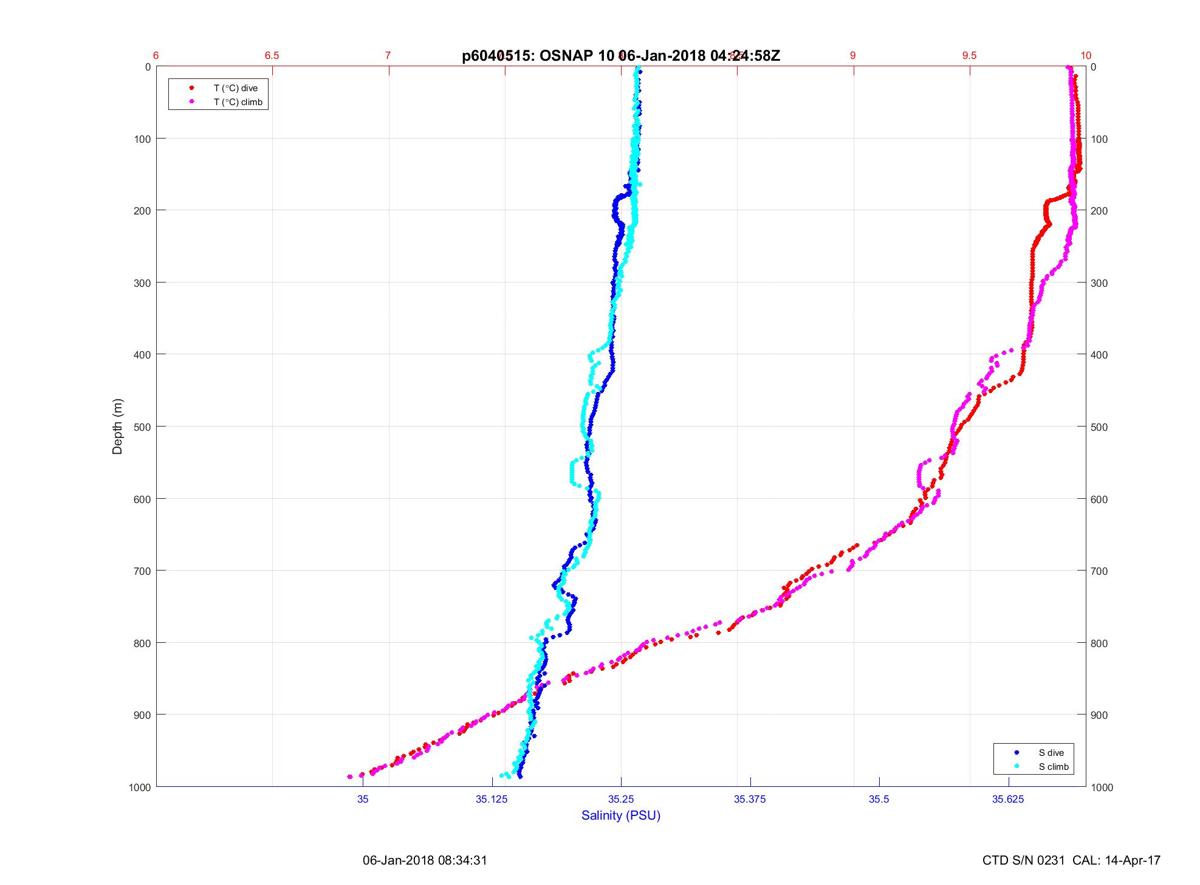Click the 200 tick on the left depth axis
Image resolution: width=1200 pixels, height=885 pixels.
pos(141,211)
